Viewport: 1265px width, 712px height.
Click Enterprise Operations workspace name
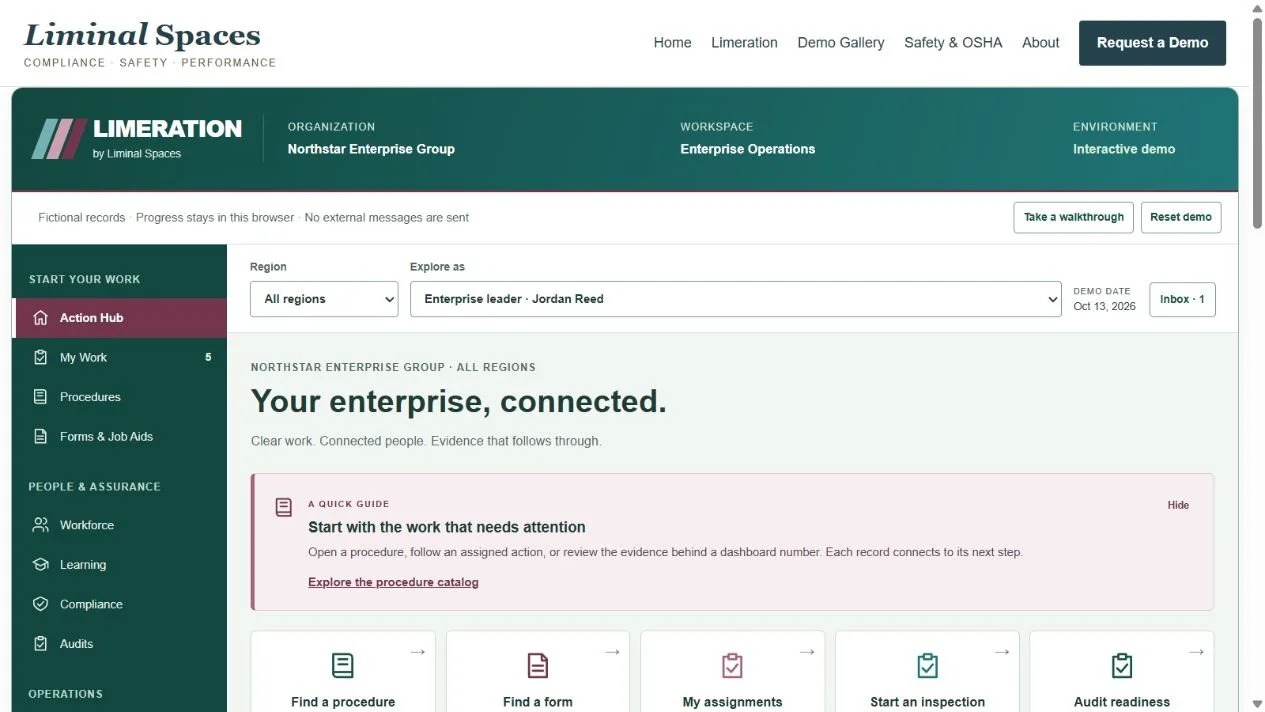[x=748, y=149]
